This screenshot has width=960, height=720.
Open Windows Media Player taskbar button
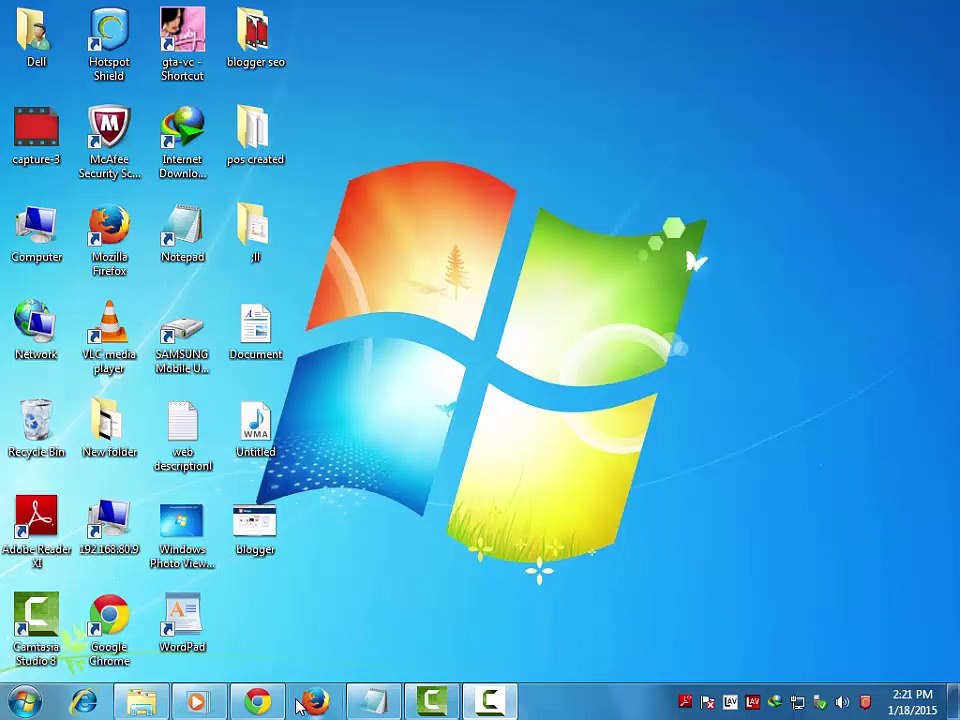pos(198,702)
